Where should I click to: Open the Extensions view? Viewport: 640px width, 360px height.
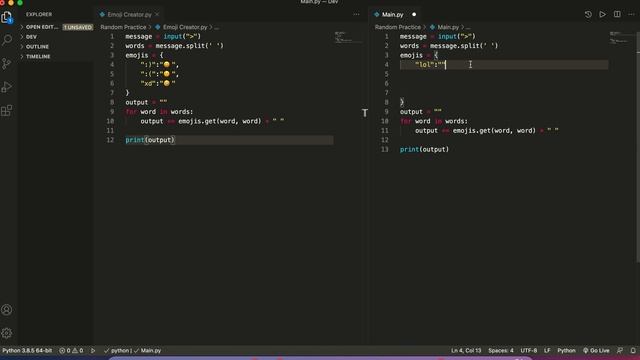[7, 110]
